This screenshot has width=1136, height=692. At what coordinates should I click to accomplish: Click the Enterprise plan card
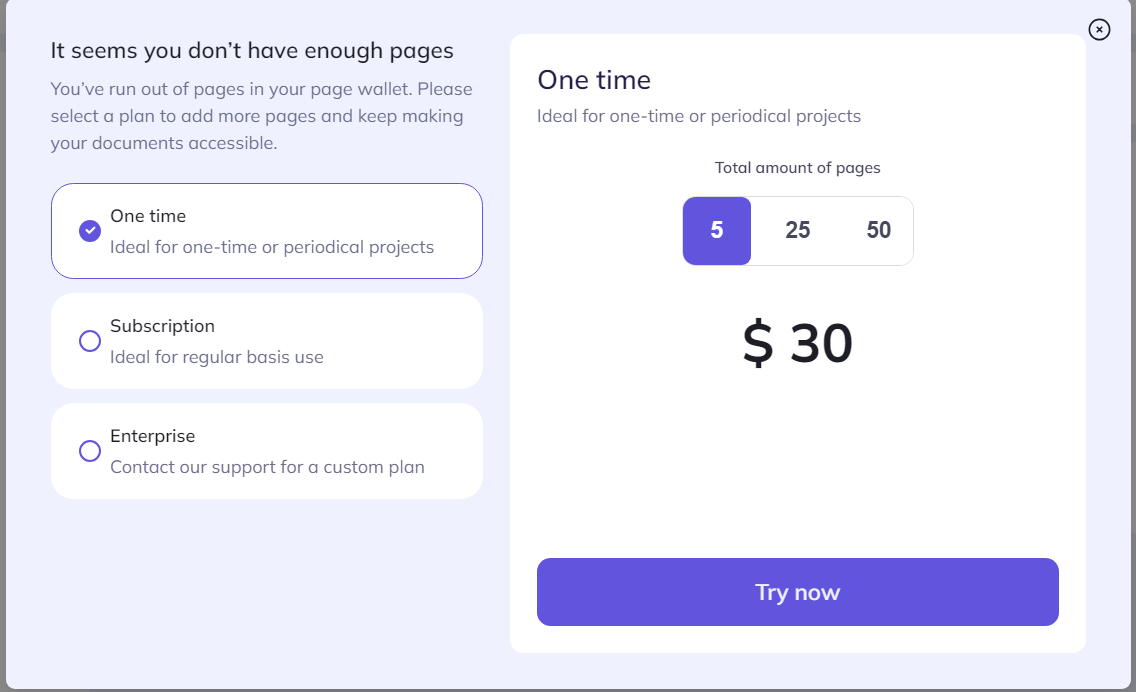coord(266,450)
